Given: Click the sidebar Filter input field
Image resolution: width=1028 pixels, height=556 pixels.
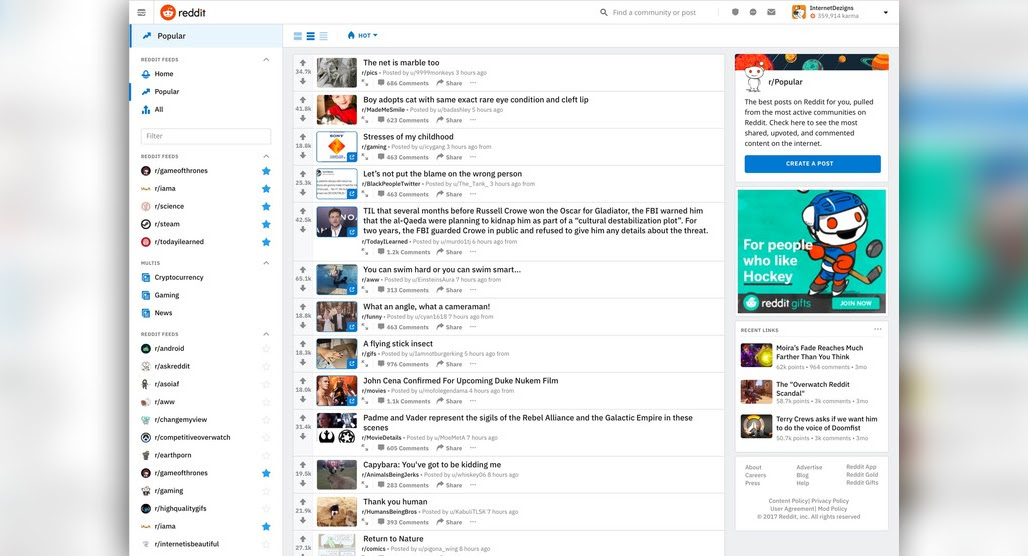Looking at the screenshot, I should tap(206, 136).
